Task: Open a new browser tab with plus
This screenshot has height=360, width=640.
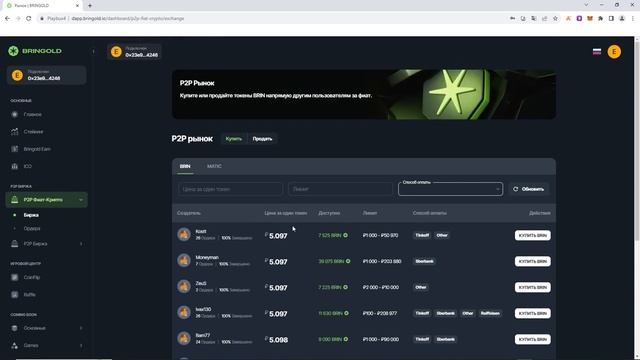Action: pyautogui.click(x=90, y=6)
